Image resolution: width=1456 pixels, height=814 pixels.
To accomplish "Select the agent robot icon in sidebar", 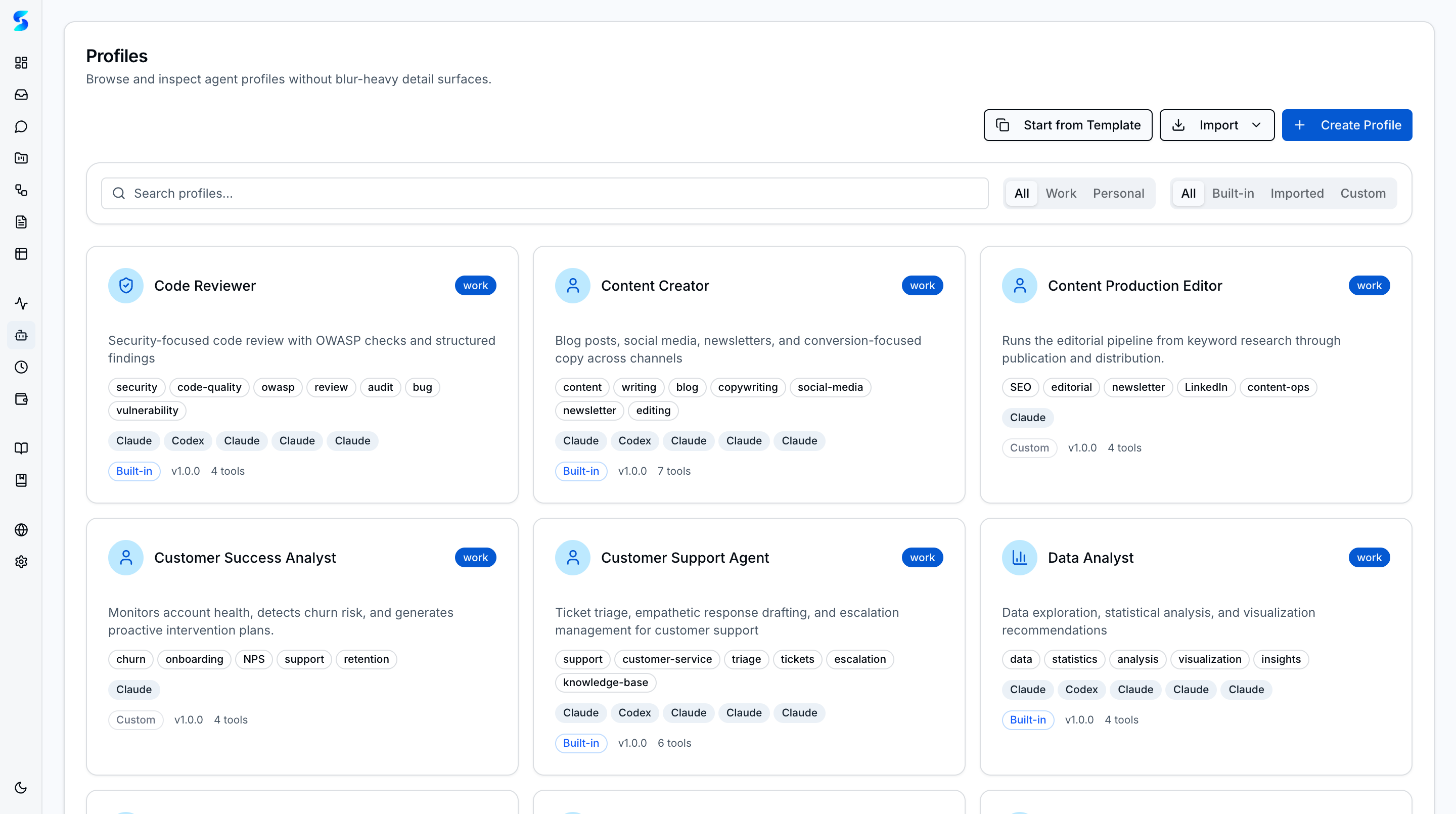I will click(21, 335).
